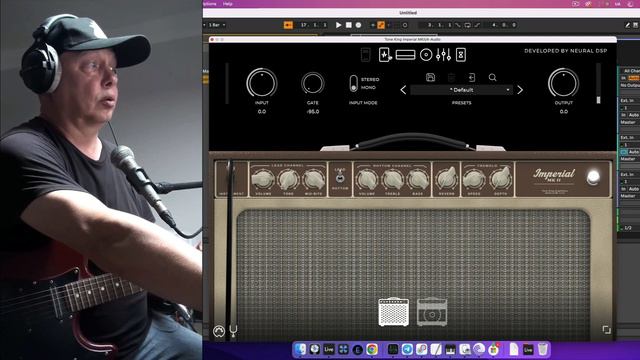Open Google Chrome from the dock
The height and width of the screenshot is (360, 640).
point(372,349)
